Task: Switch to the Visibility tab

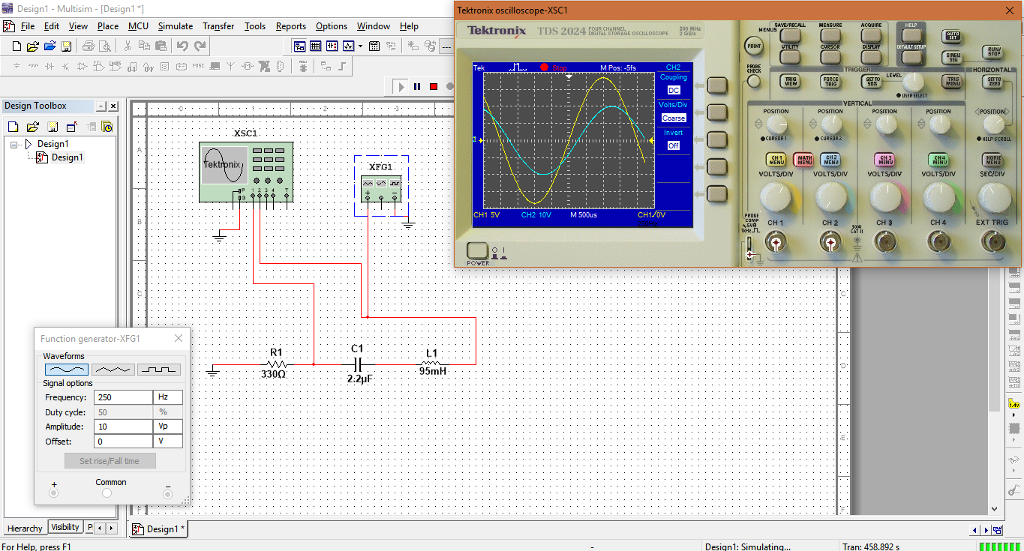Action: tap(65, 527)
